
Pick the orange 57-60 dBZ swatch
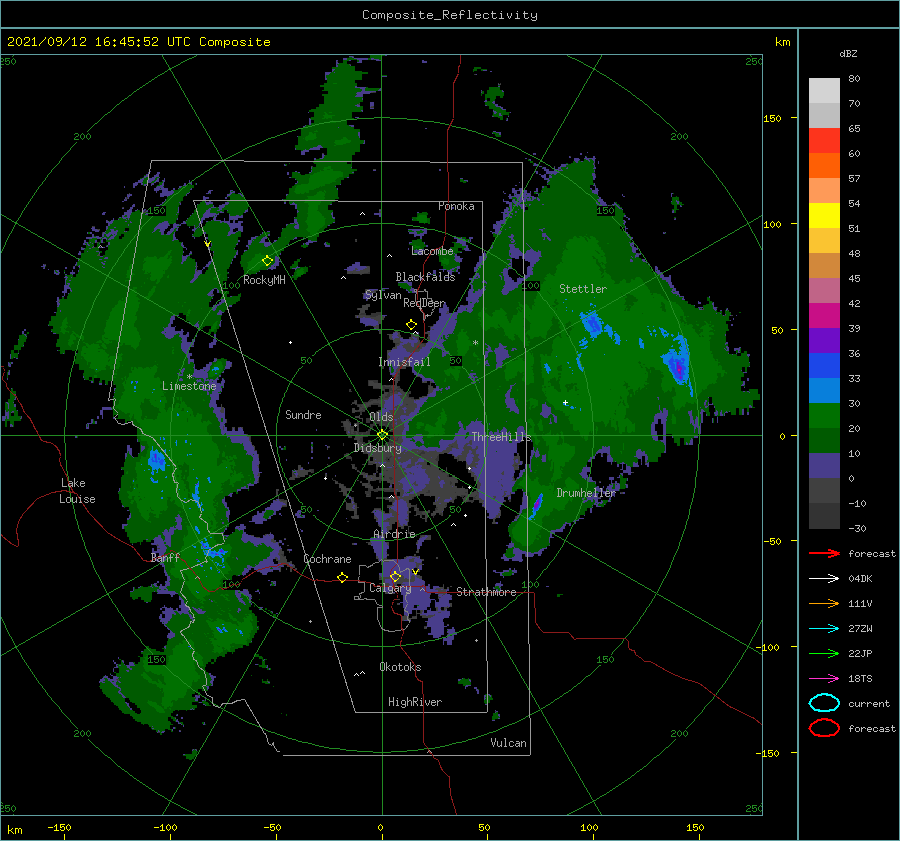824,166
